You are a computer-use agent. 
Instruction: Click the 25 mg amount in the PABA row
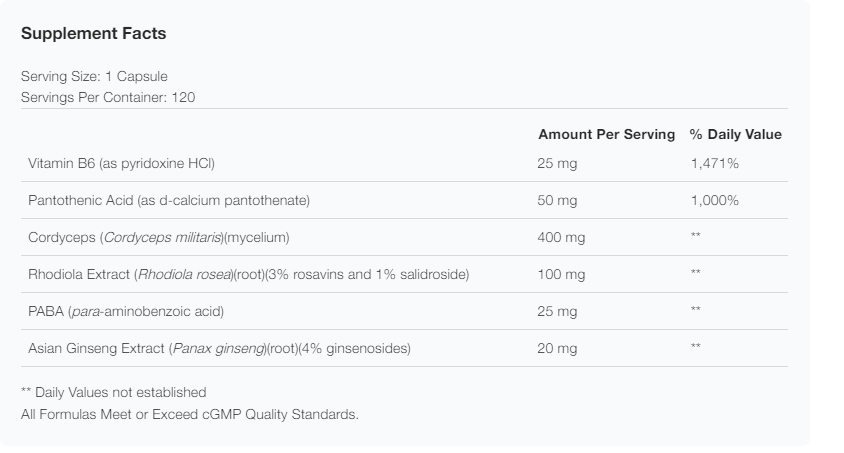pyautogui.click(x=557, y=311)
